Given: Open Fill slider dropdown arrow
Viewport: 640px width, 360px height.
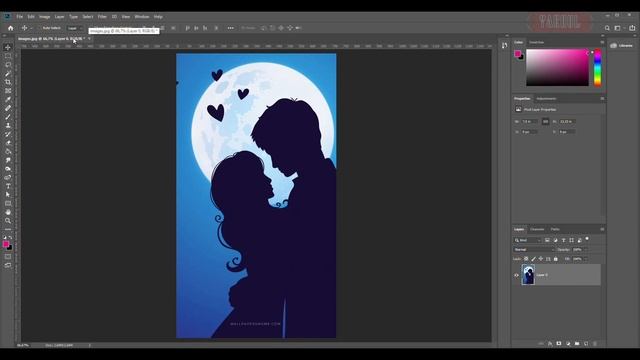Looking at the screenshot, I should click(x=585, y=259).
